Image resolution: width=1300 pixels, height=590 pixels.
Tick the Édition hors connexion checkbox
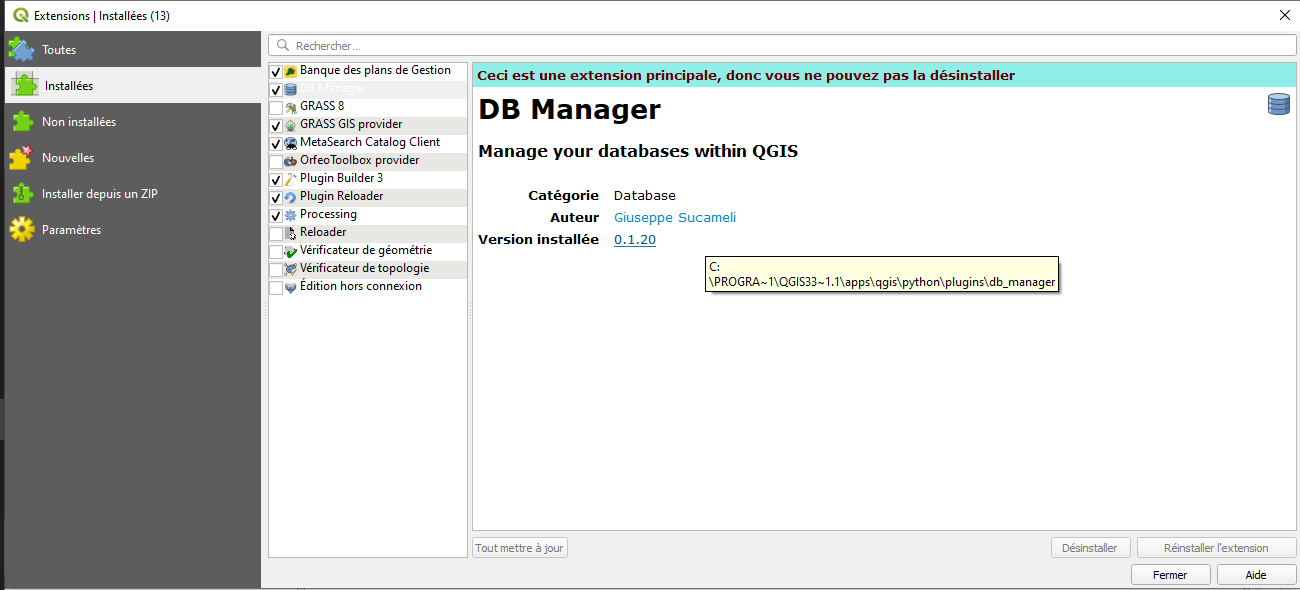coord(276,287)
